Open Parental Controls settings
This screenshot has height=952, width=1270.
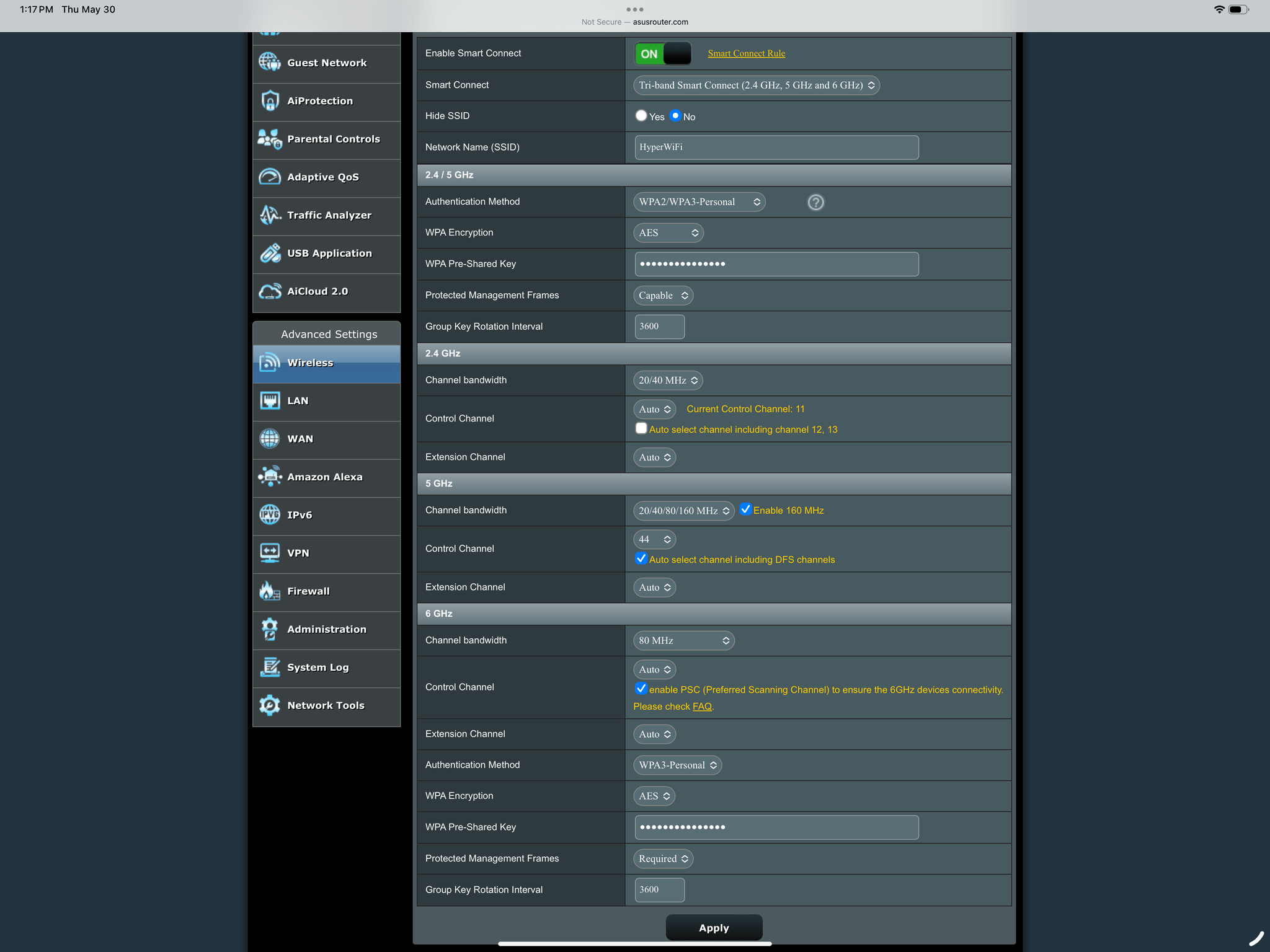click(326, 139)
